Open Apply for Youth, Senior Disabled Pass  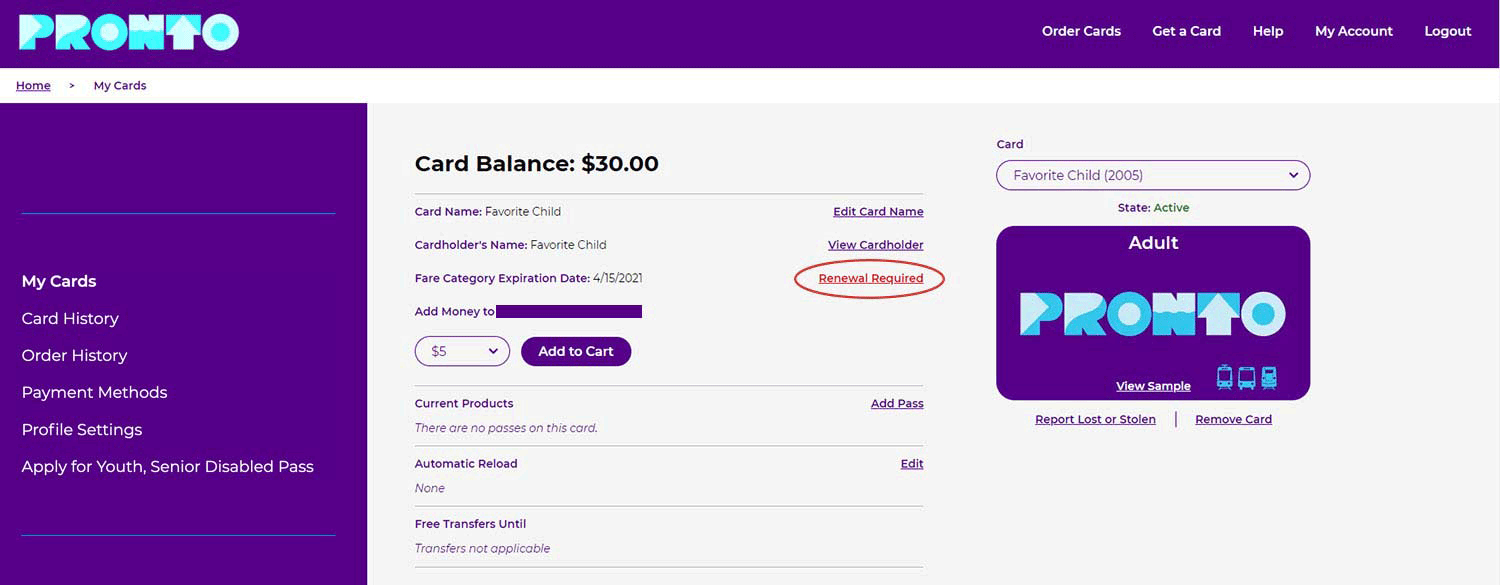(167, 467)
